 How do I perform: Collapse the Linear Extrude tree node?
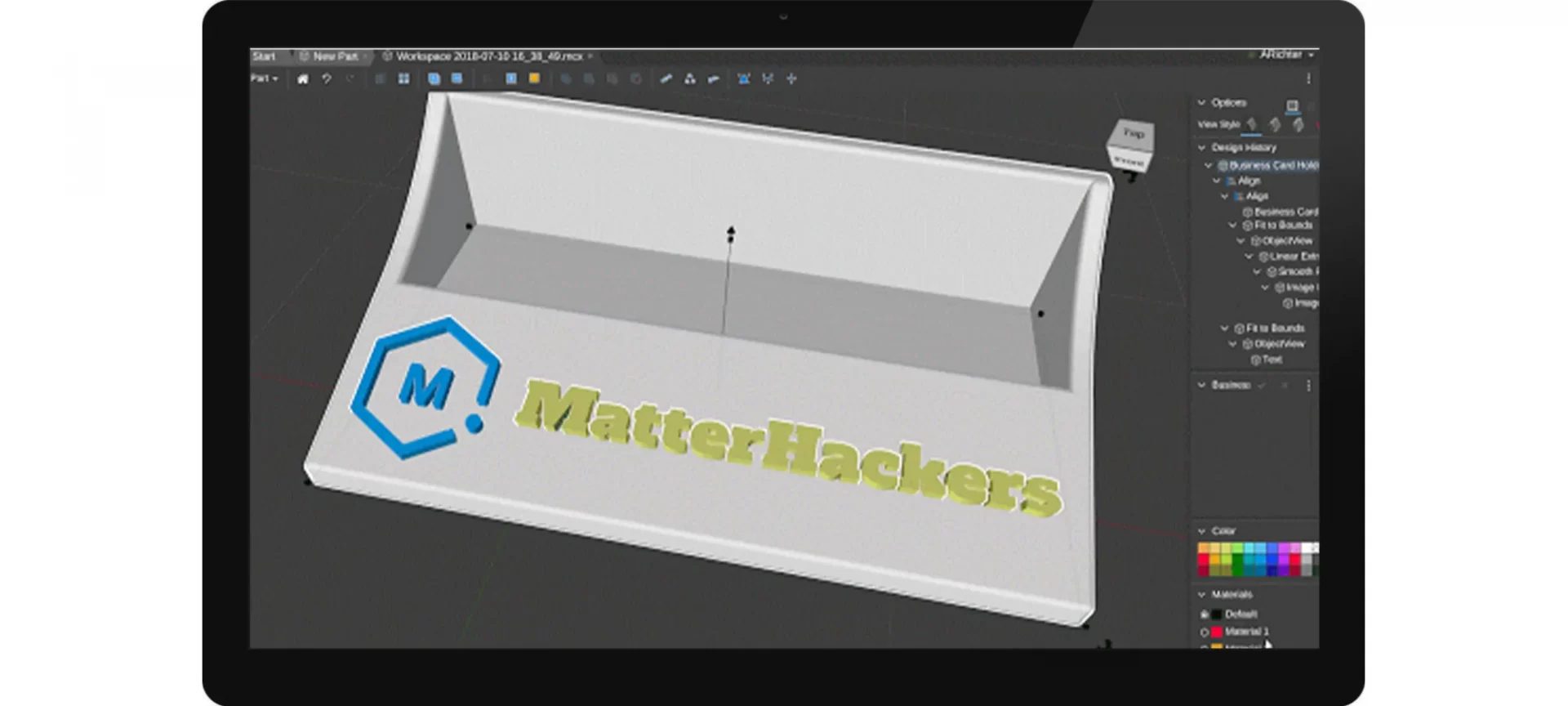click(1249, 257)
